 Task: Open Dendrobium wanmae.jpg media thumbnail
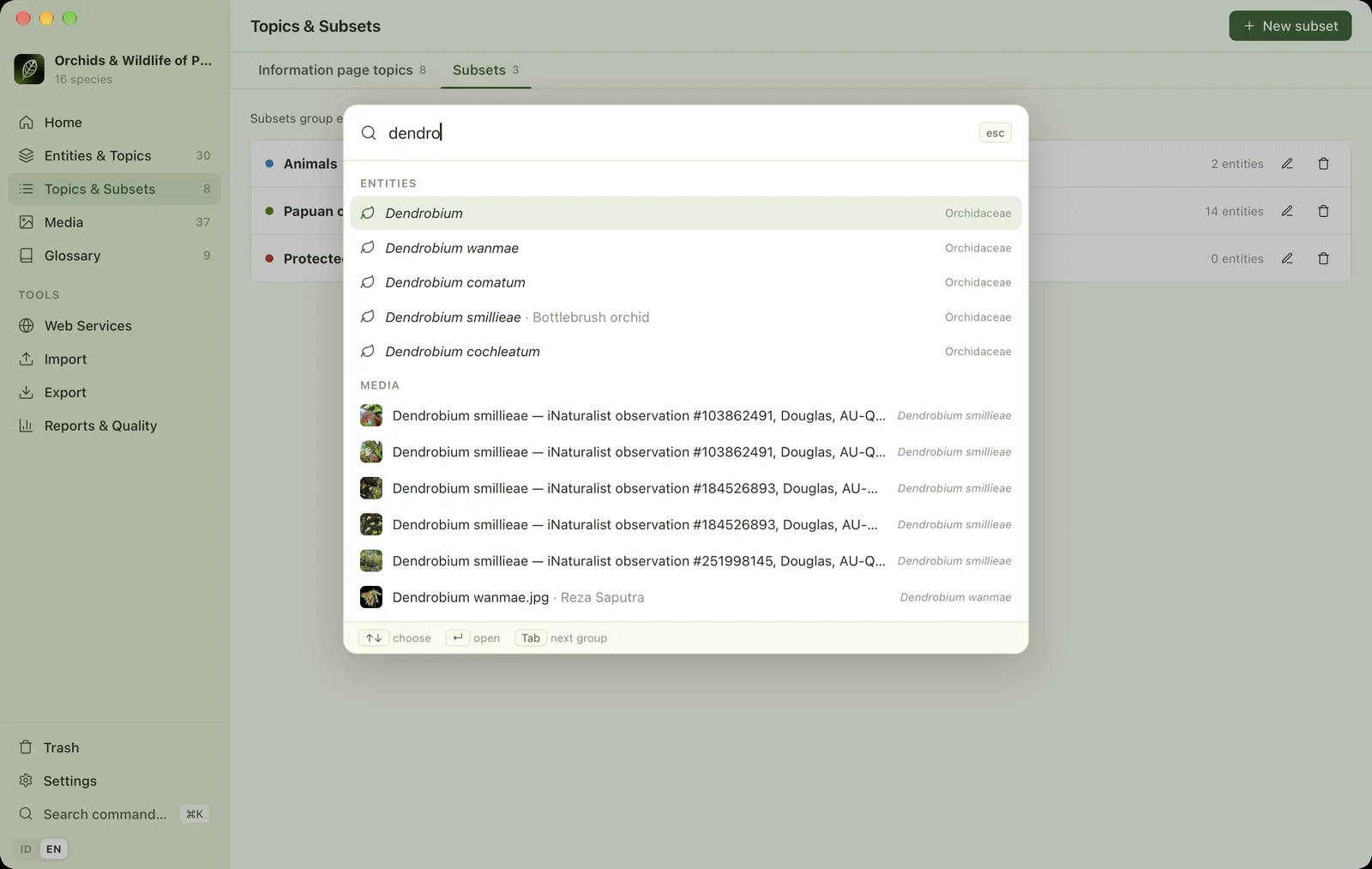(x=371, y=597)
